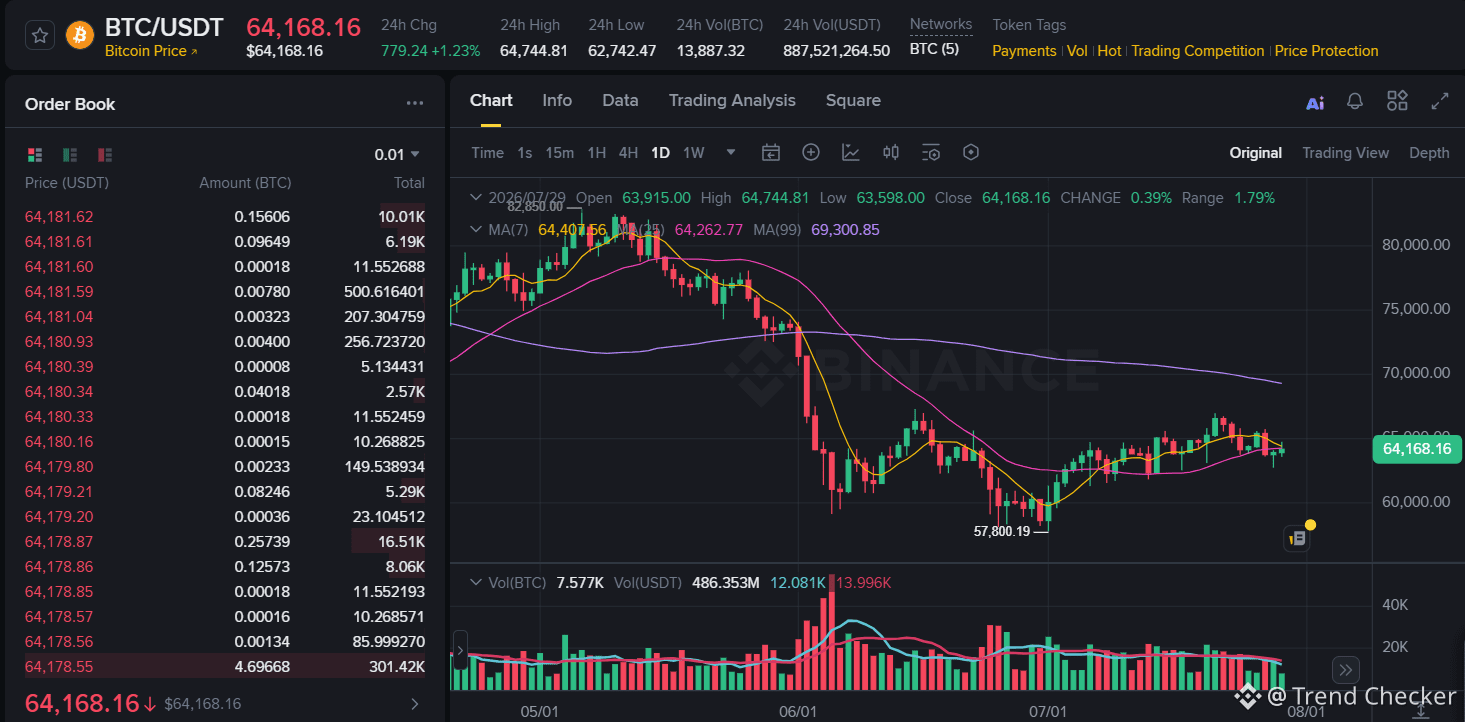
Task: Click the left volume panel scroll handle
Action: click(x=460, y=651)
